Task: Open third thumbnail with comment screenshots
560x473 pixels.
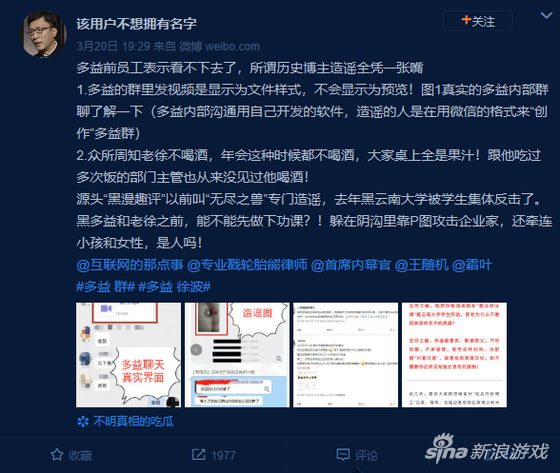Action: 345,355
